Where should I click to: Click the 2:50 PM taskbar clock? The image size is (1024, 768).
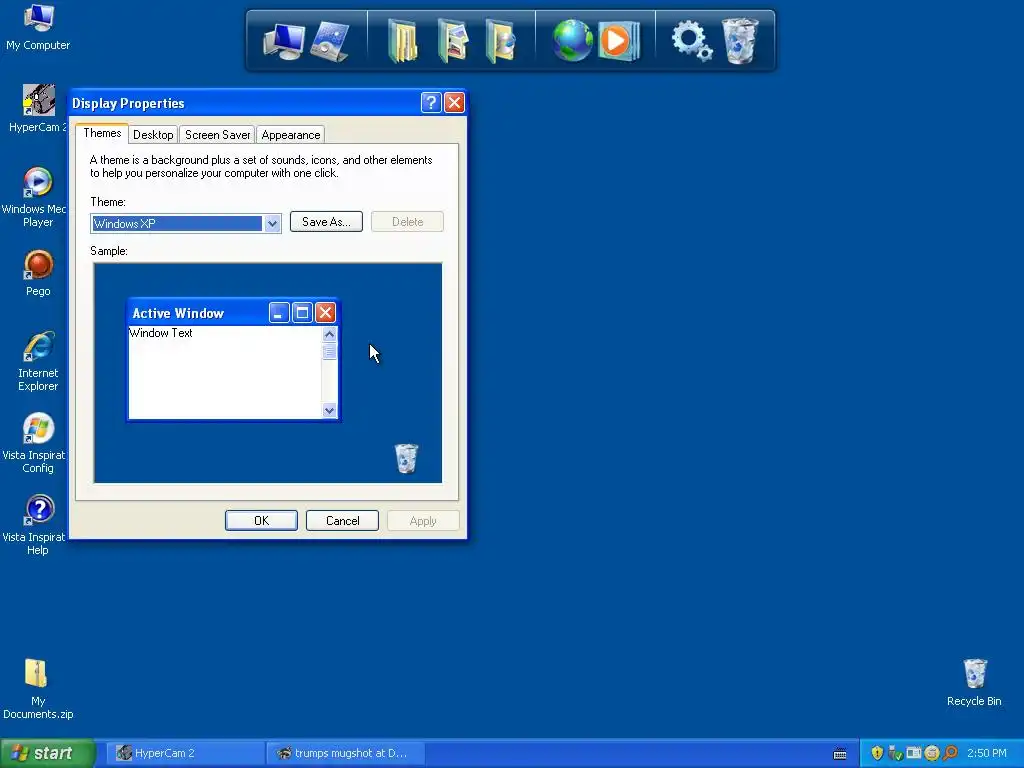987,753
